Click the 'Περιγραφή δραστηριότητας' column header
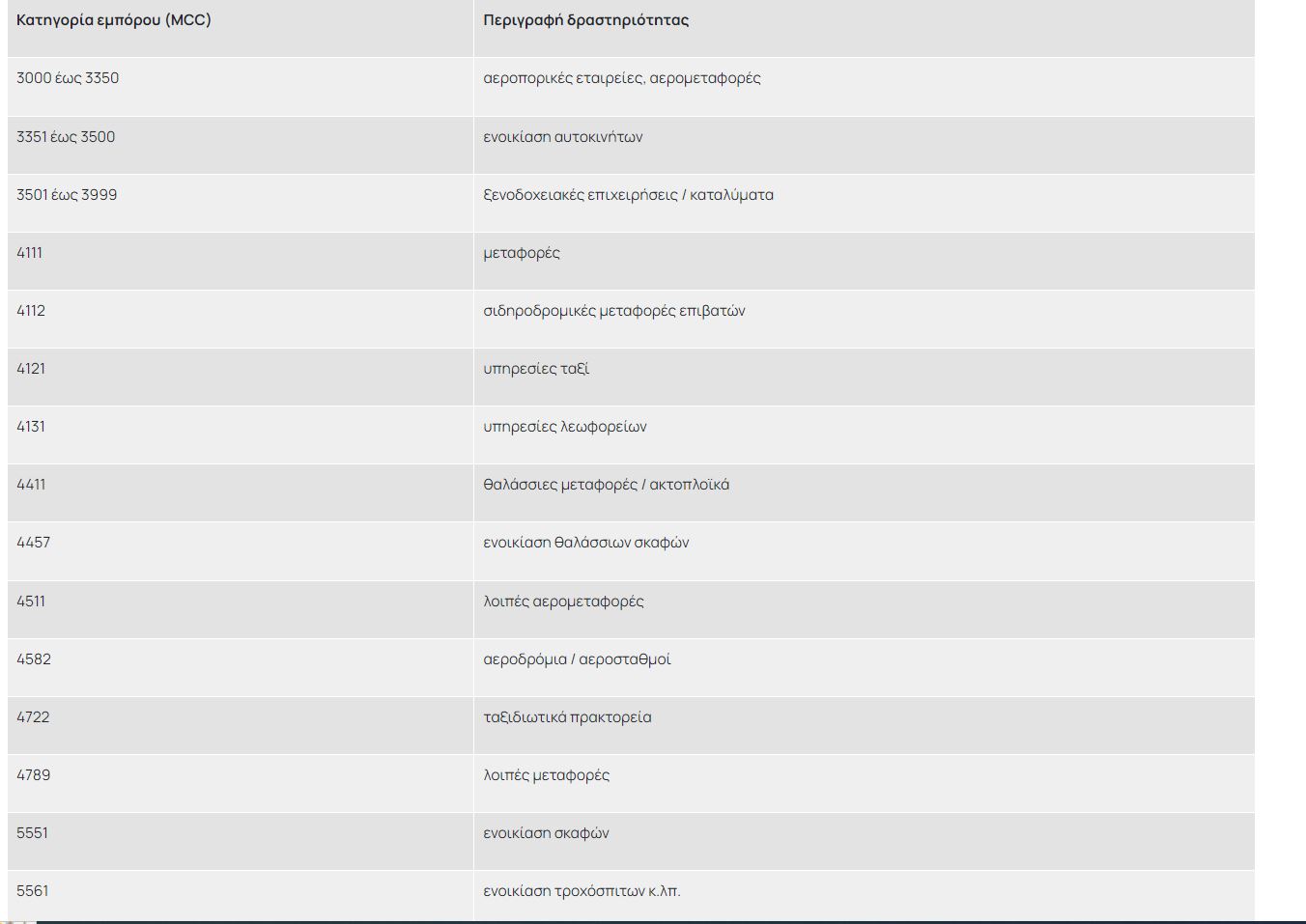This screenshot has width=1306, height=924. pos(585,20)
